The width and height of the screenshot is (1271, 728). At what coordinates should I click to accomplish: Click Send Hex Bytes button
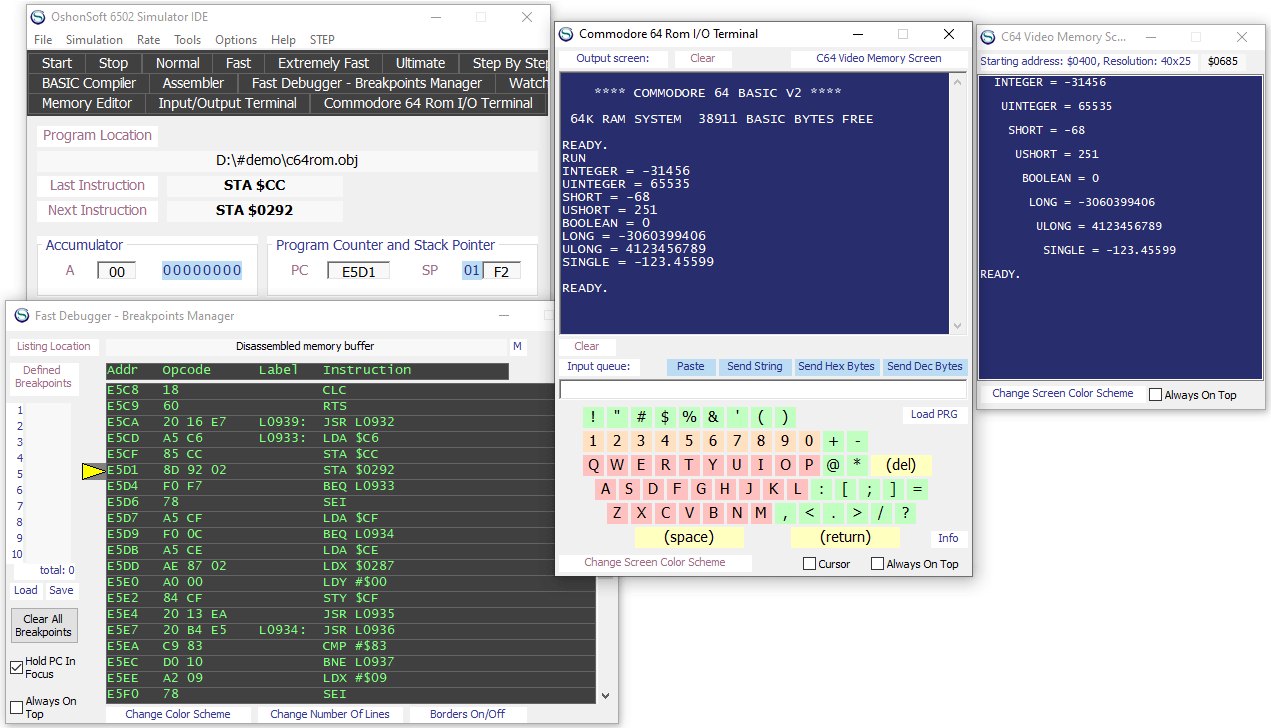click(x=836, y=367)
